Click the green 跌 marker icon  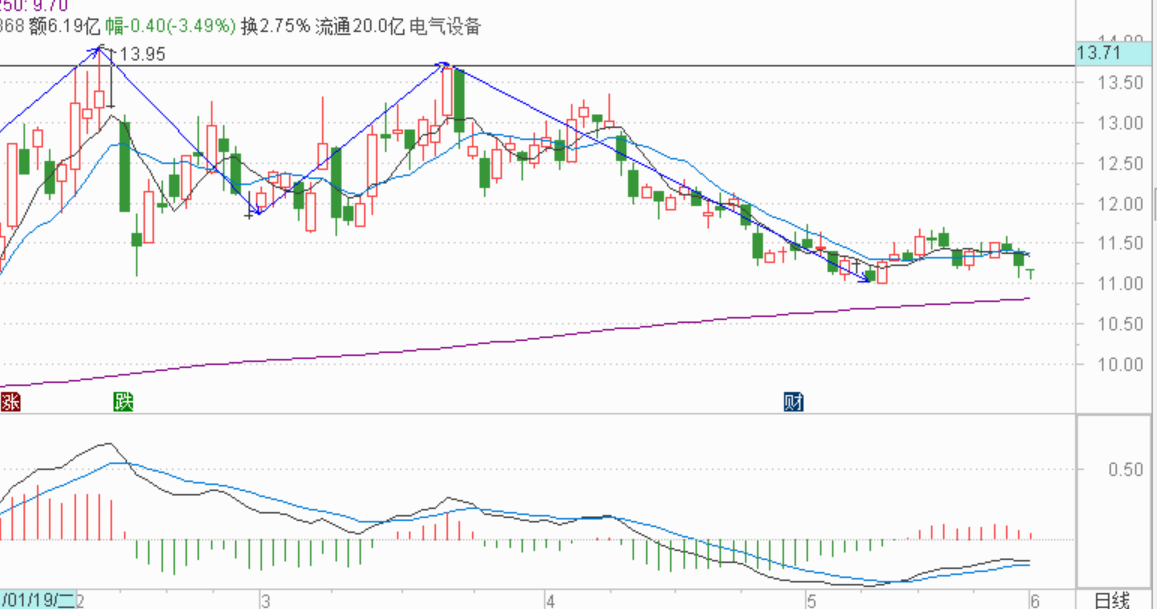click(x=122, y=402)
